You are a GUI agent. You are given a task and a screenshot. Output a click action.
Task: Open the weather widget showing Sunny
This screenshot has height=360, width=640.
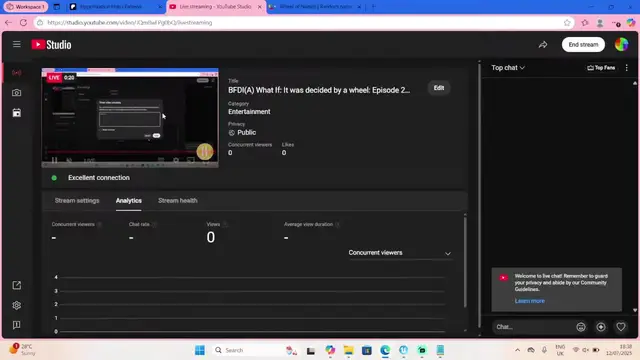[x=21, y=350]
